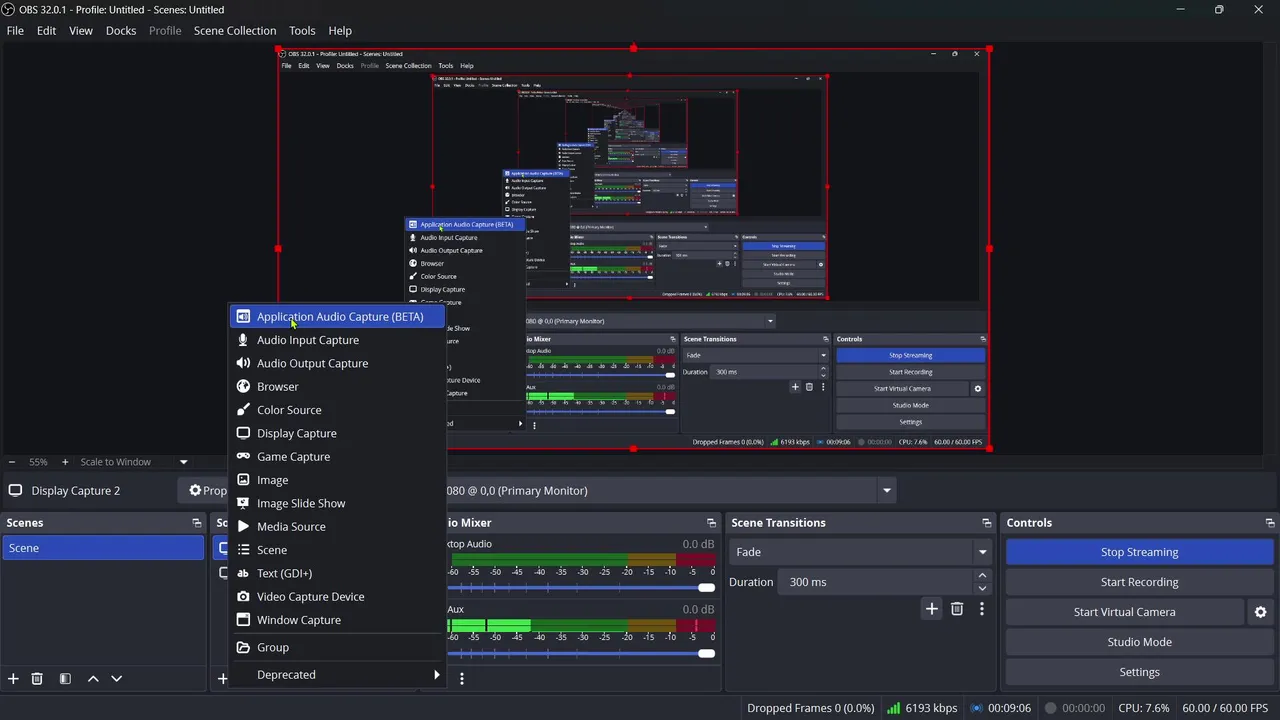Open scene filters icon in Scenes dock
Image resolution: width=1280 pixels, height=720 pixels.
[65, 678]
